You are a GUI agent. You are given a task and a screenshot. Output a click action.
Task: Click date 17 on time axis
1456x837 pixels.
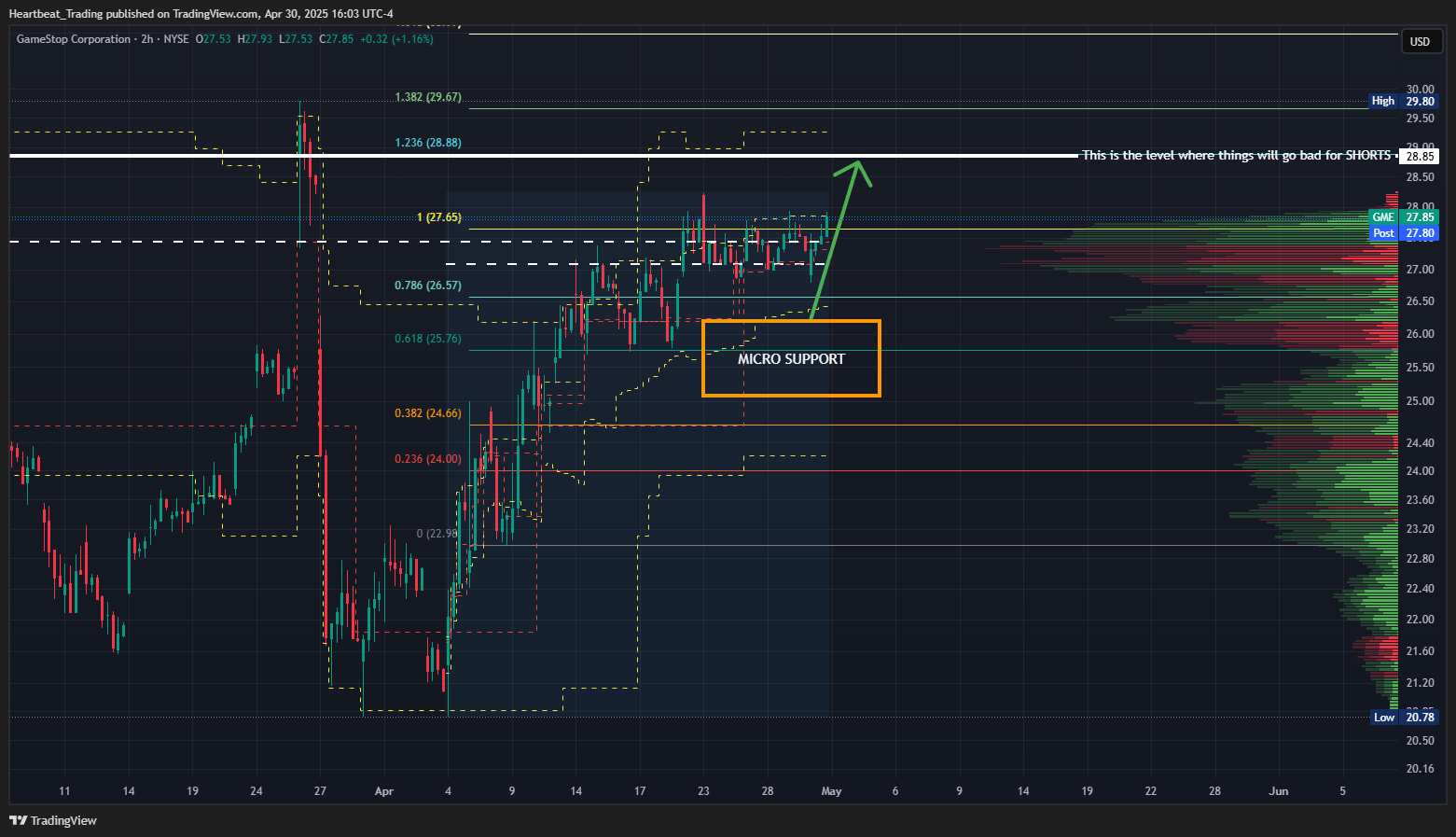coord(640,791)
